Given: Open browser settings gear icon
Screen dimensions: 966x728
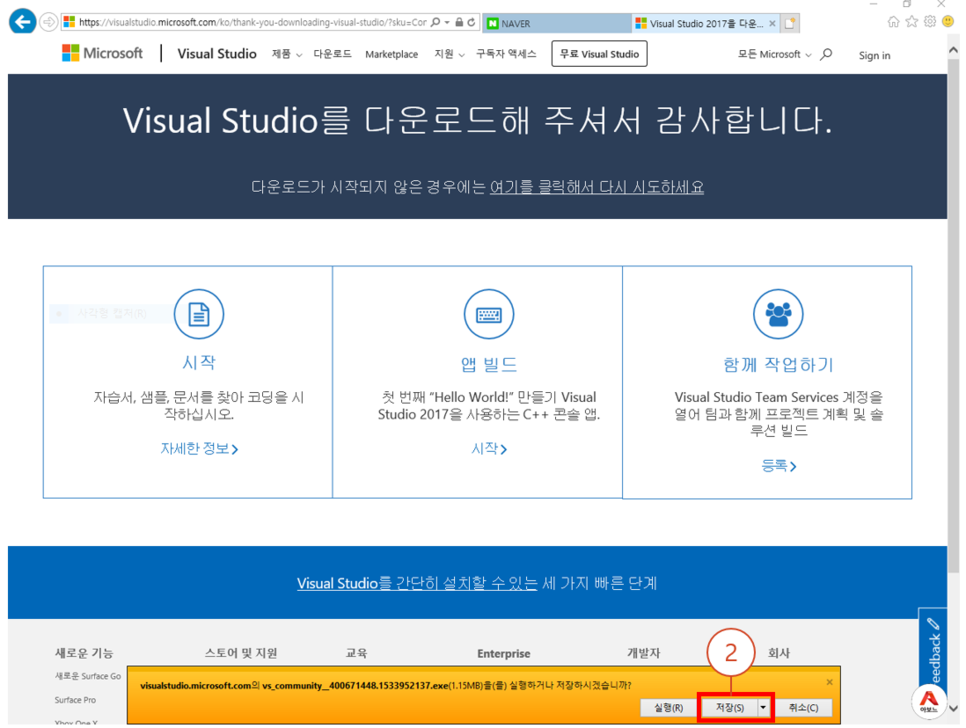Looking at the screenshot, I should pos(930,22).
